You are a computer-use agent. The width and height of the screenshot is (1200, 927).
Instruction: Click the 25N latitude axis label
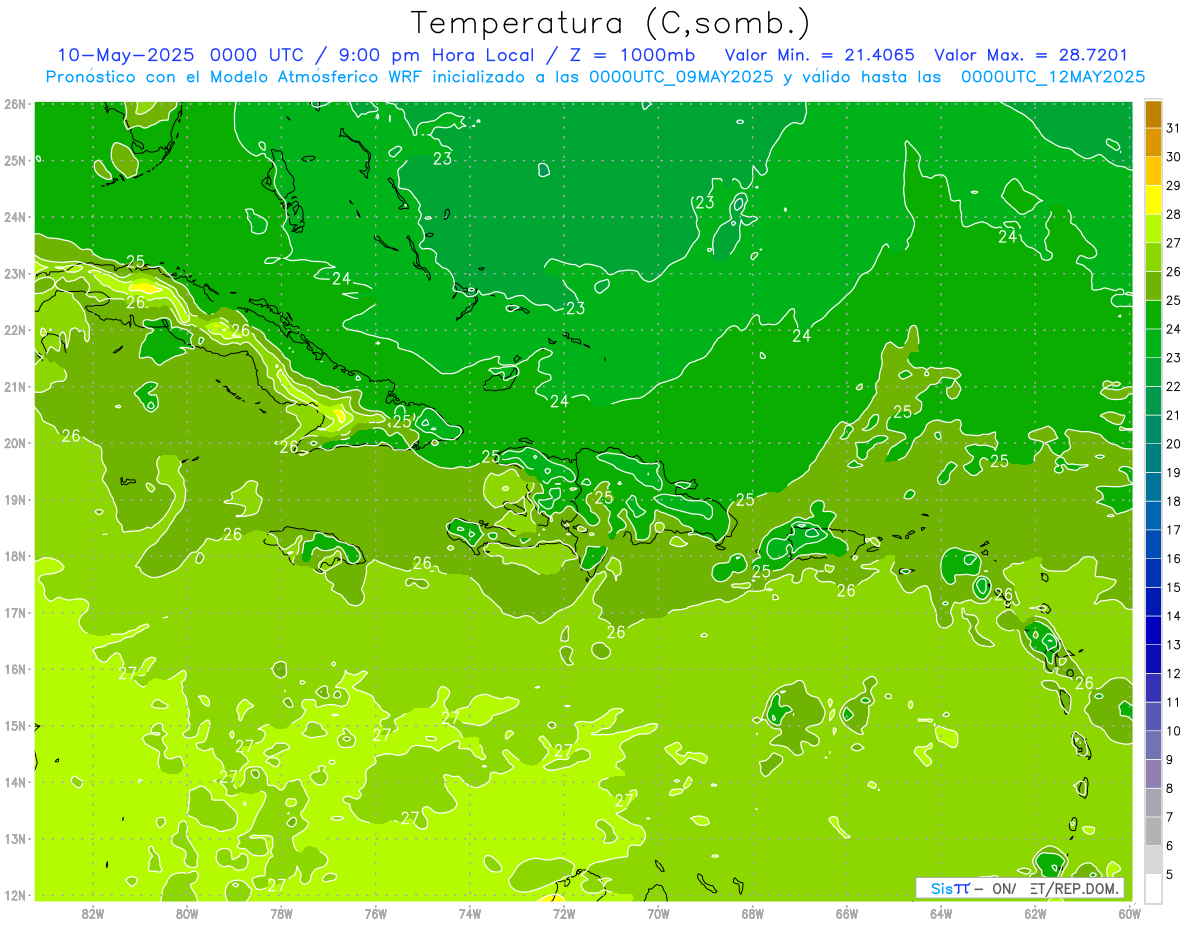[x=15, y=160]
